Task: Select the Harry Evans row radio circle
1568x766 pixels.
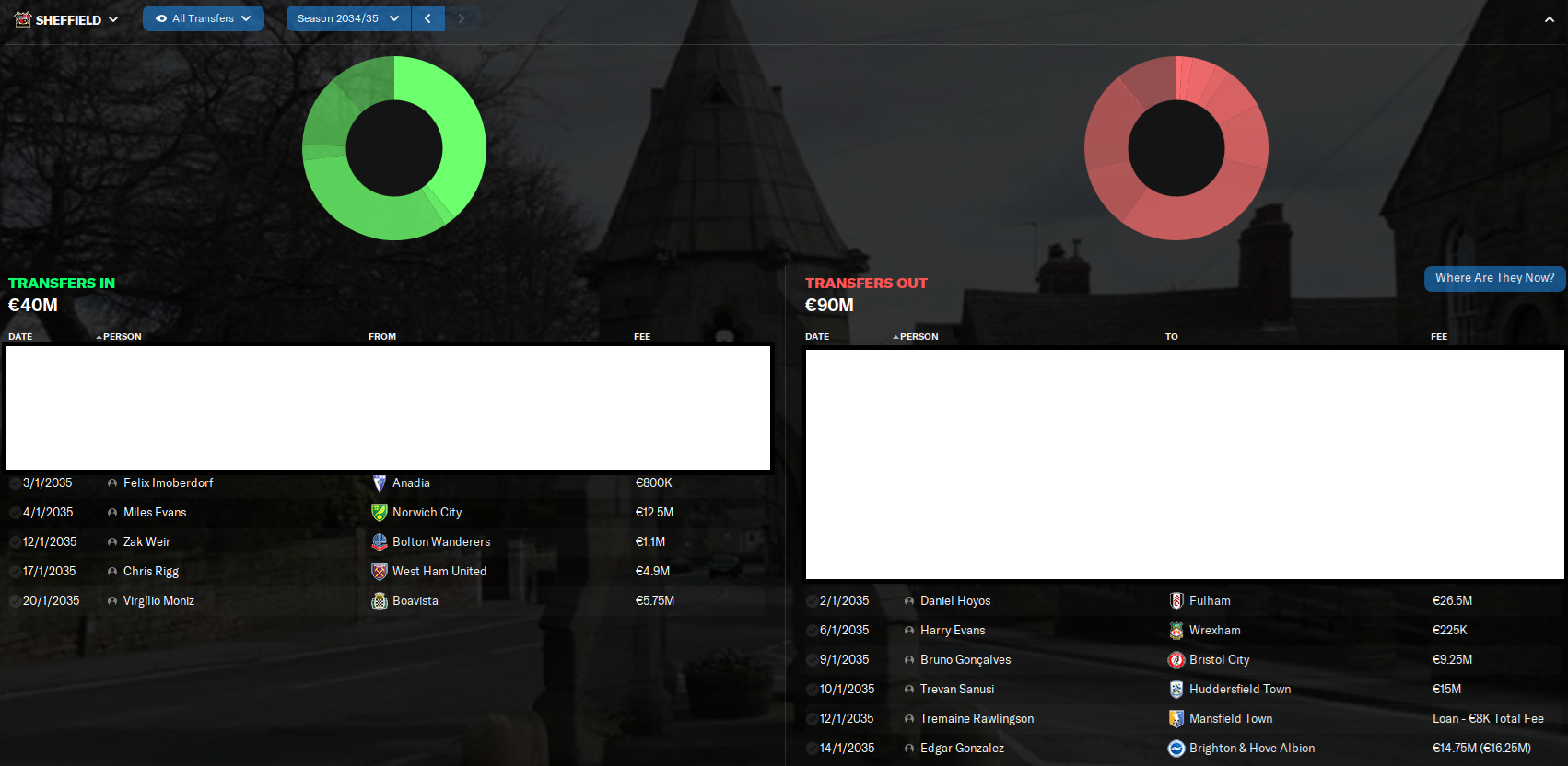Action: pos(812,631)
